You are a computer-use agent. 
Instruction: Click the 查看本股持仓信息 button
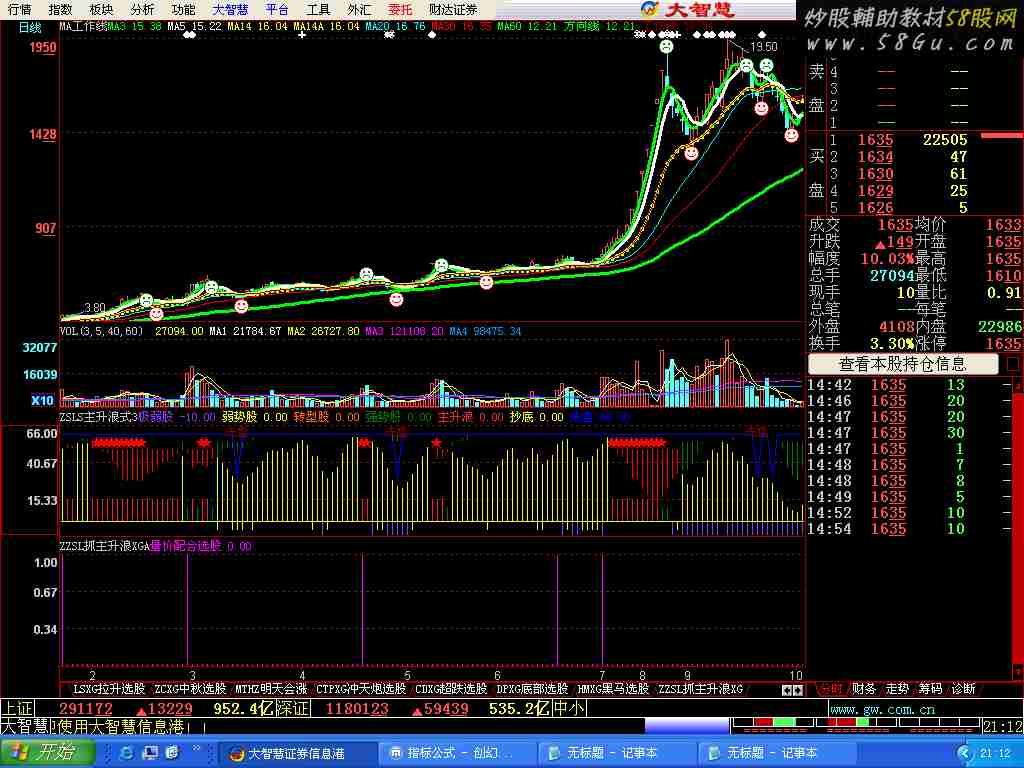tap(903, 364)
